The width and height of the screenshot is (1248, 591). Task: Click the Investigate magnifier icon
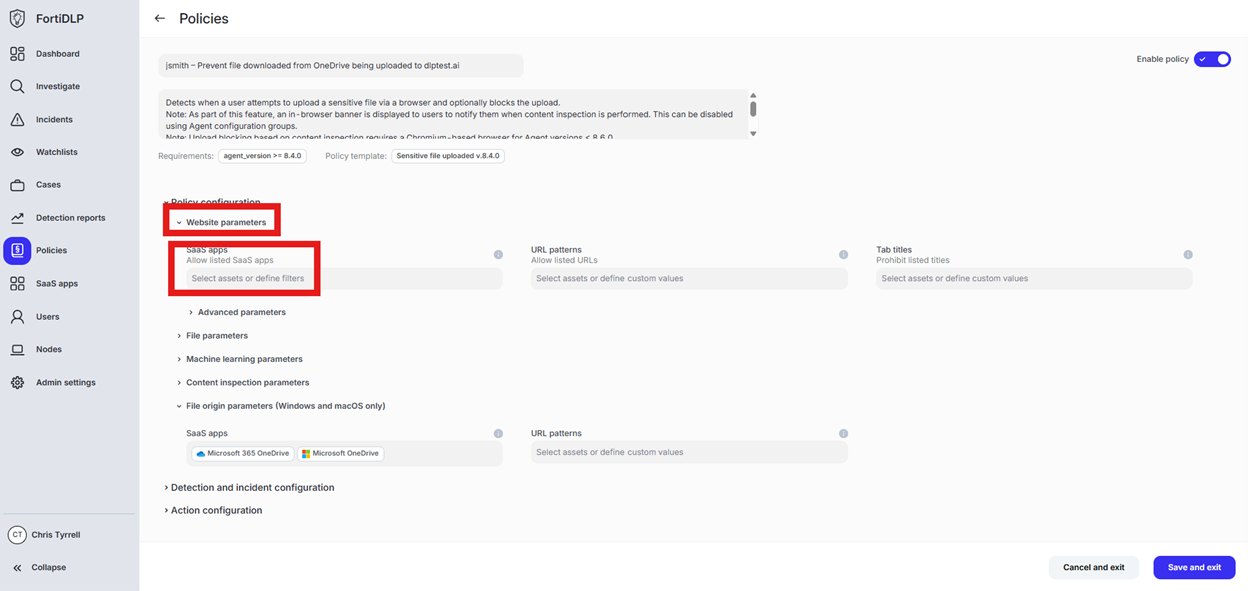pyautogui.click(x=17, y=87)
